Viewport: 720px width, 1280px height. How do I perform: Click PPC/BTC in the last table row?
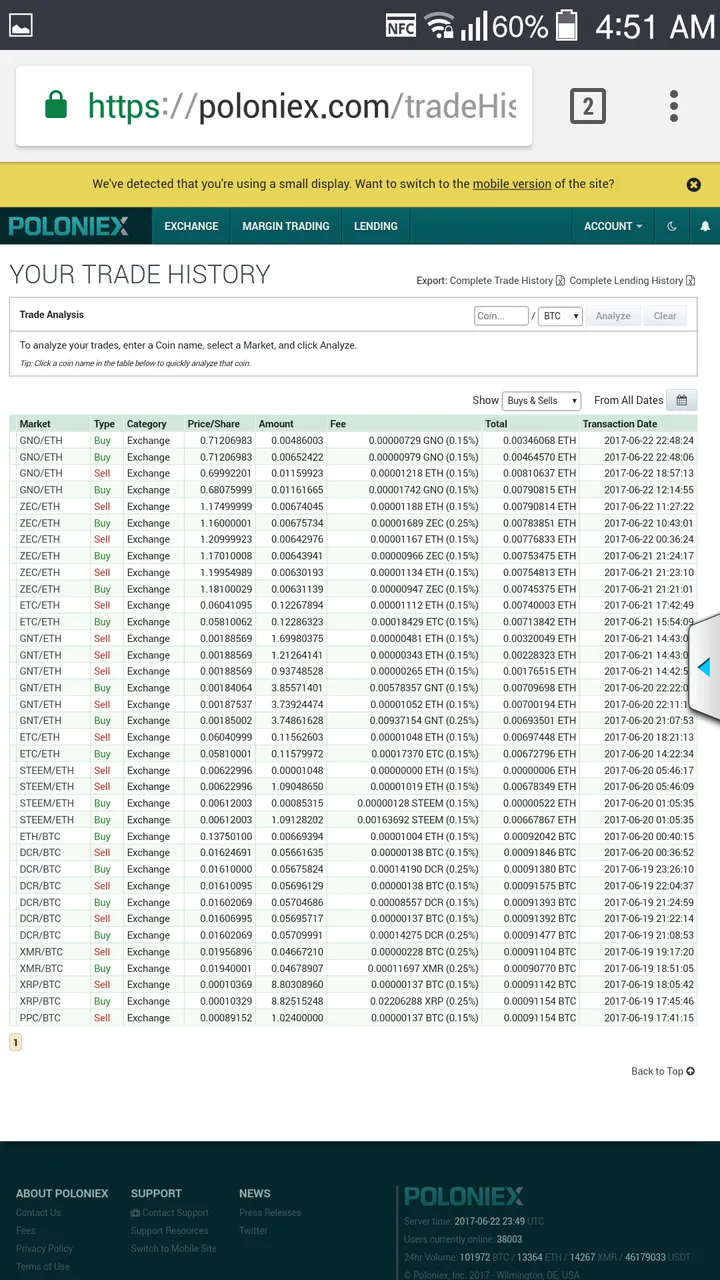pos(40,1018)
